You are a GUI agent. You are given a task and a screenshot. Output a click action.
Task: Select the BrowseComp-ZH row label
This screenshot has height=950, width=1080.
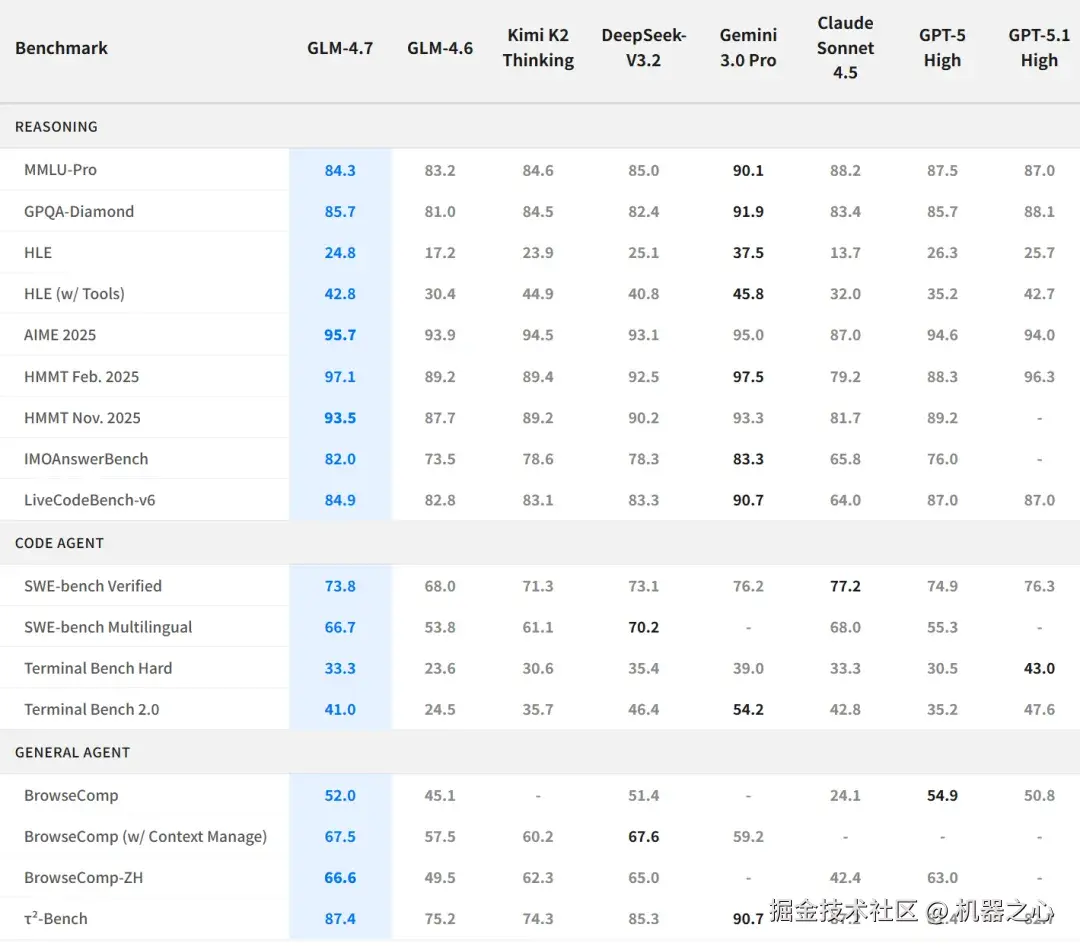click(83, 878)
